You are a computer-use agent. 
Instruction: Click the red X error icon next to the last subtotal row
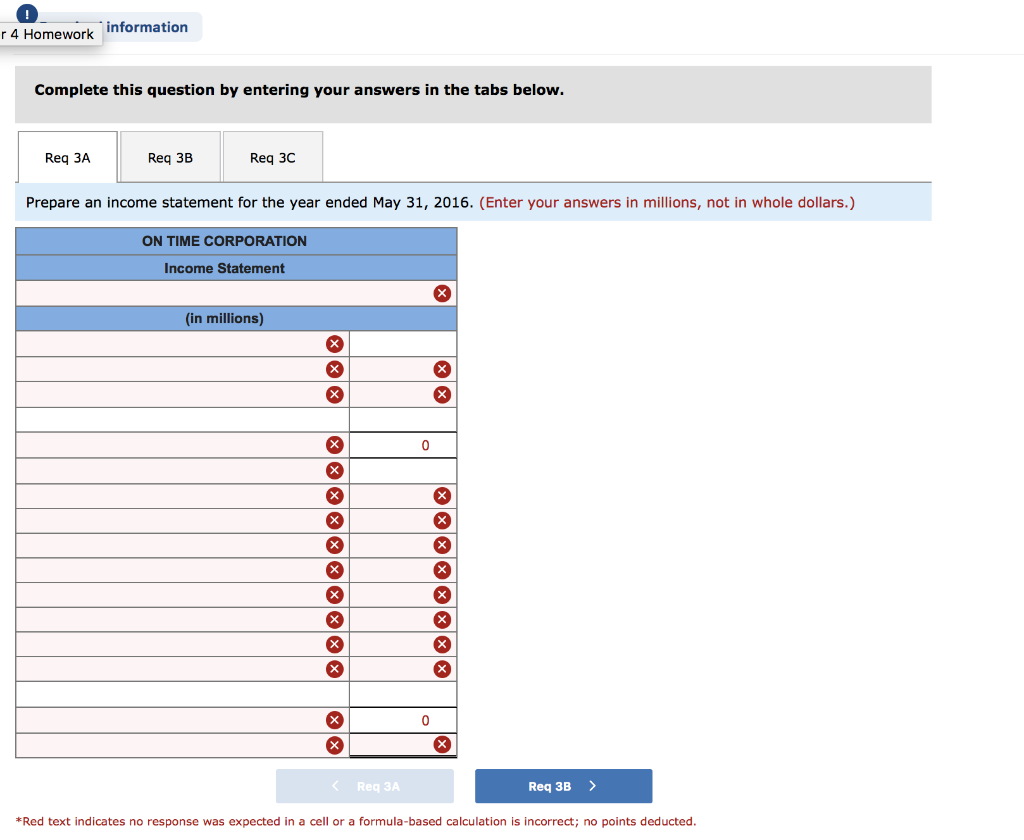coord(335,744)
